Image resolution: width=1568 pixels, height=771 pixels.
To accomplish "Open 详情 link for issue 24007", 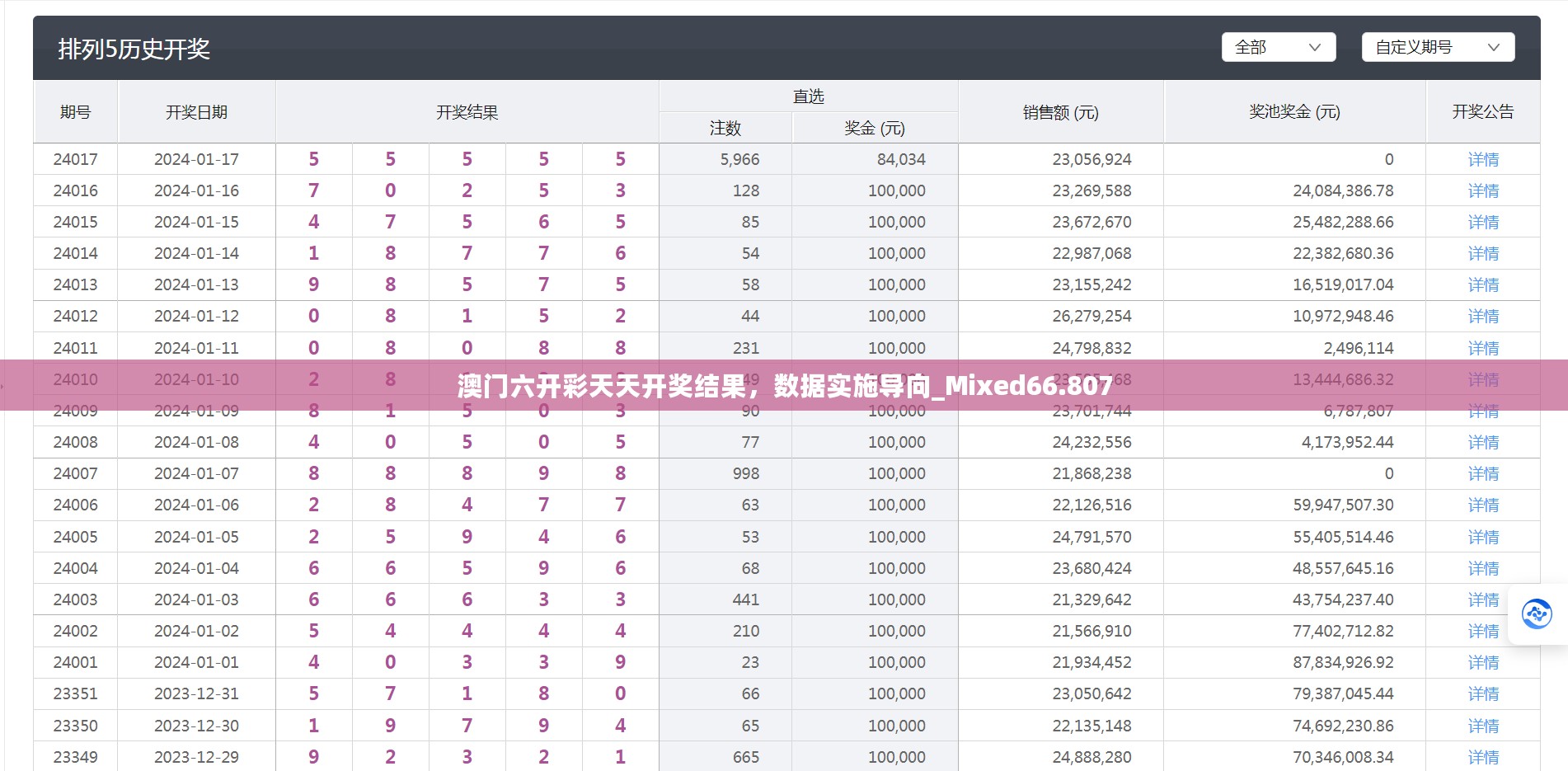I will coord(1483,473).
